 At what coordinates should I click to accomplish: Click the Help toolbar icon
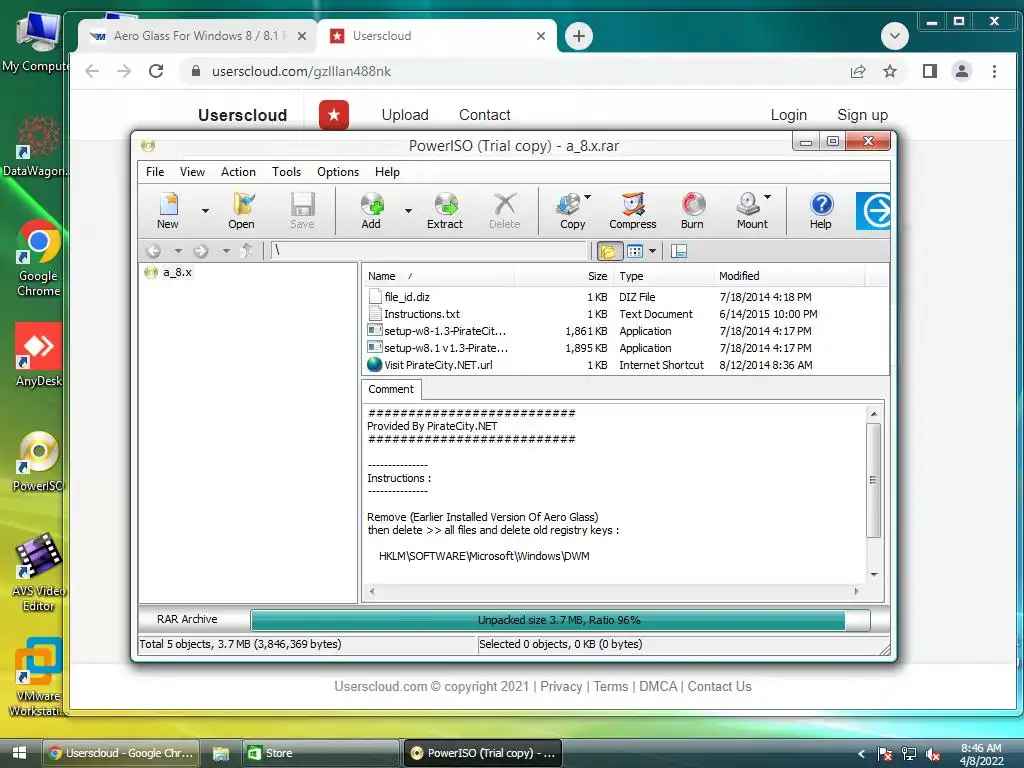pos(821,210)
